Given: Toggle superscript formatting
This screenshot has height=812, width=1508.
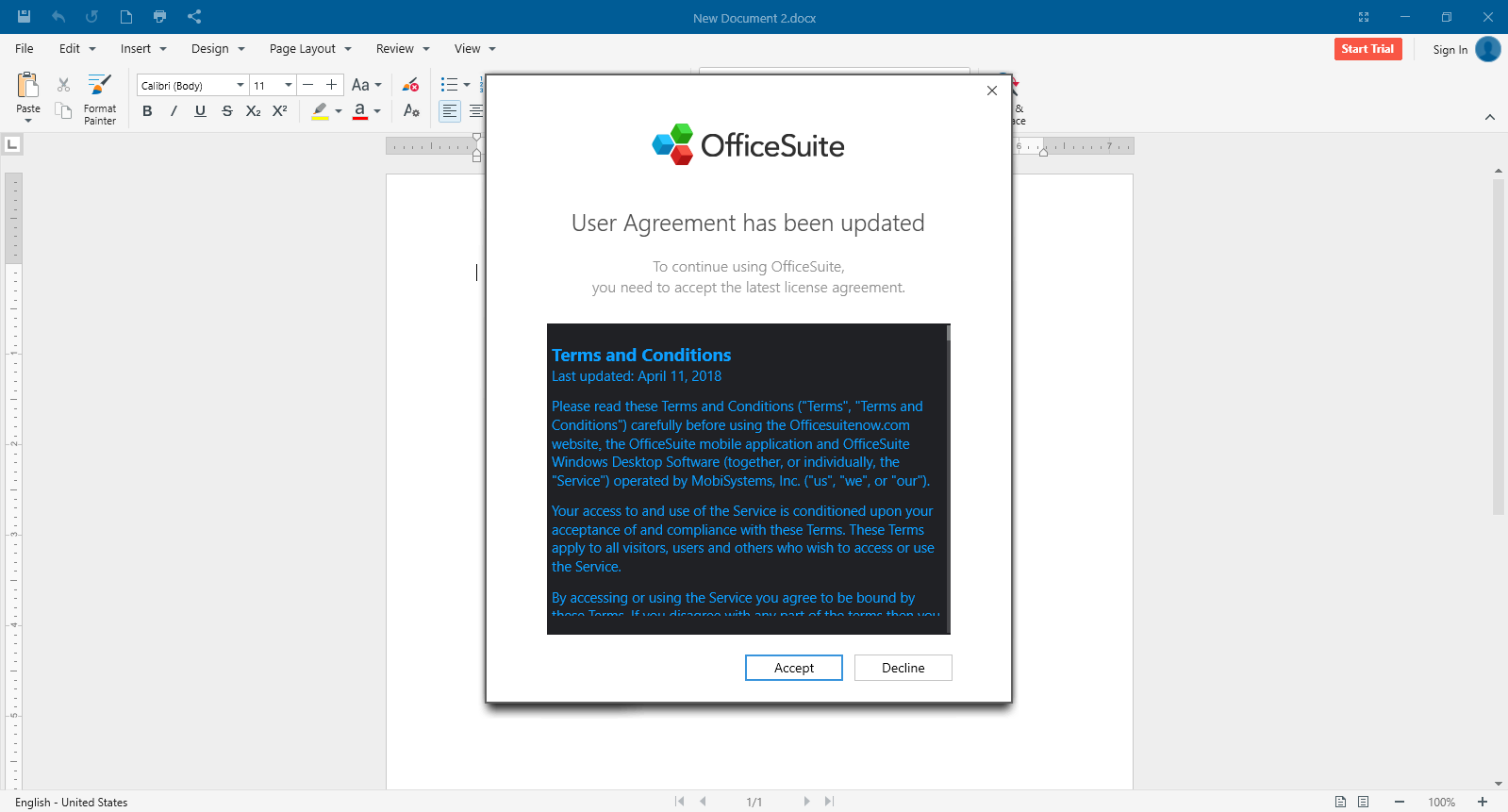Looking at the screenshot, I should pos(279,110).
